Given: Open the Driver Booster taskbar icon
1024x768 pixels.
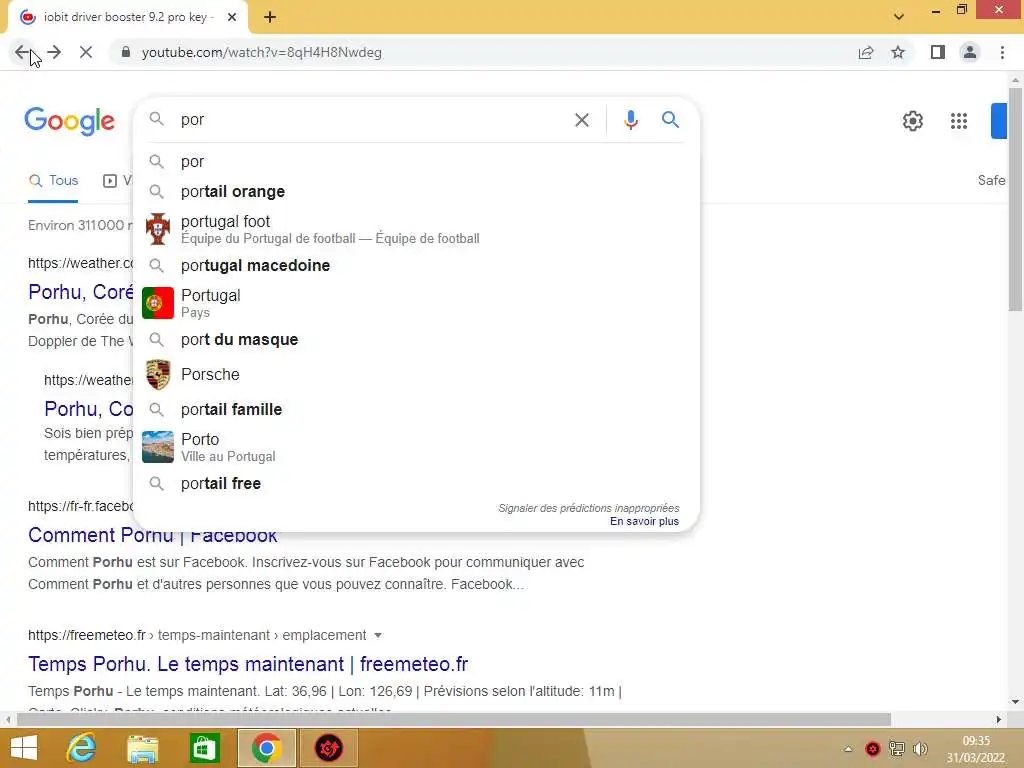Looking at the screenshot, I should 328,748.
